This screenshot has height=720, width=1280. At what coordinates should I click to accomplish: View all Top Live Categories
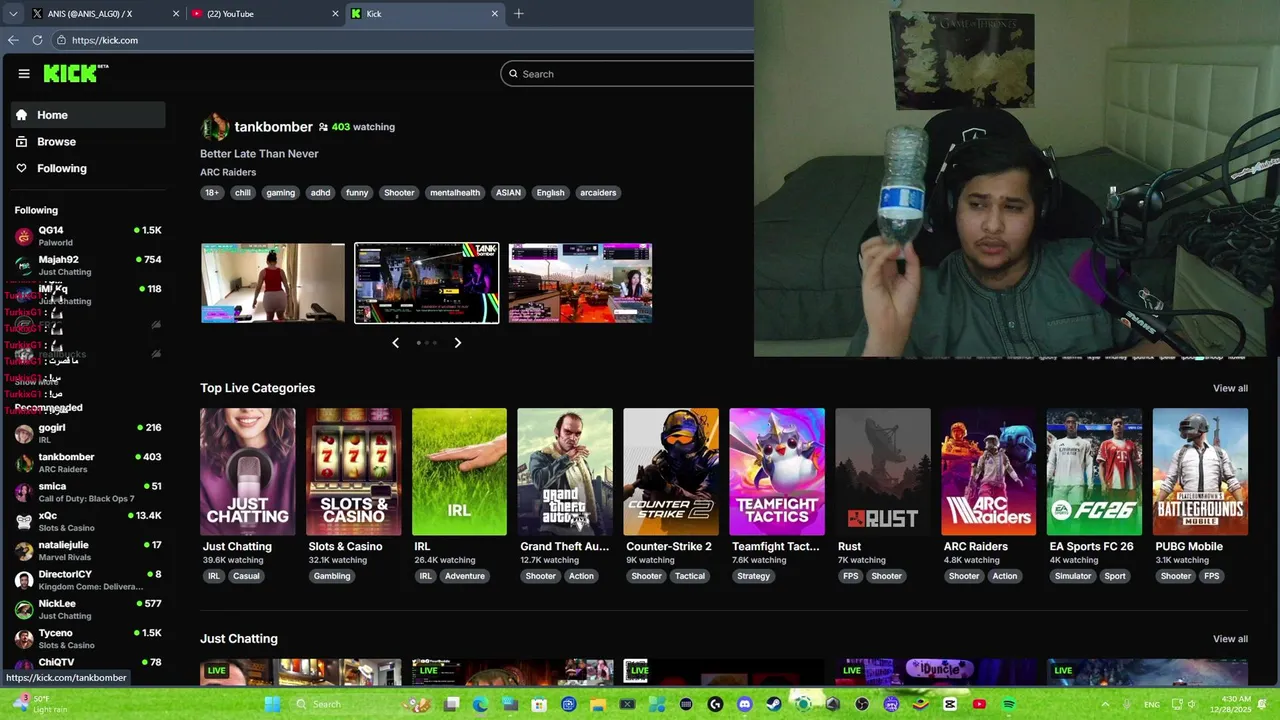point(1230,388)
